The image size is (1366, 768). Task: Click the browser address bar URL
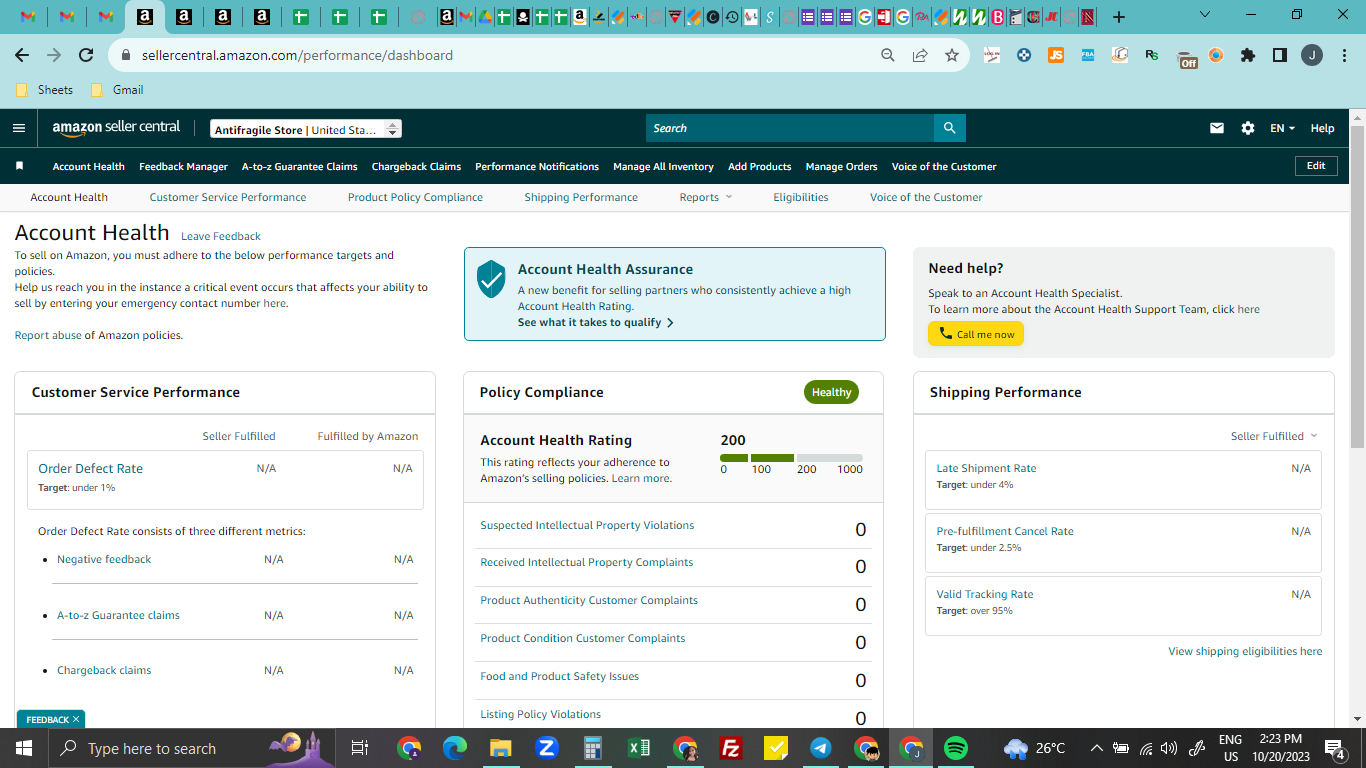click(x=297, y=56)
